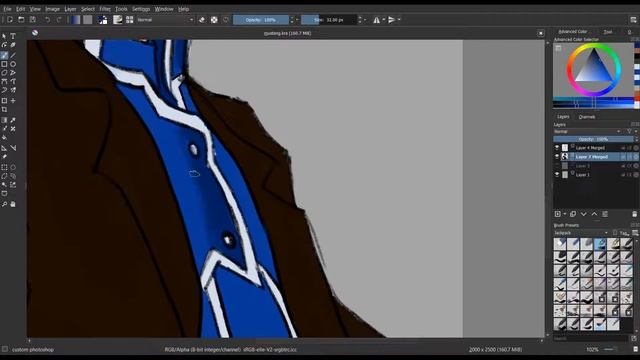Select the Rectangle shape tool
Image resolution: width=640 pixels, height=360 pixels.
4,64
